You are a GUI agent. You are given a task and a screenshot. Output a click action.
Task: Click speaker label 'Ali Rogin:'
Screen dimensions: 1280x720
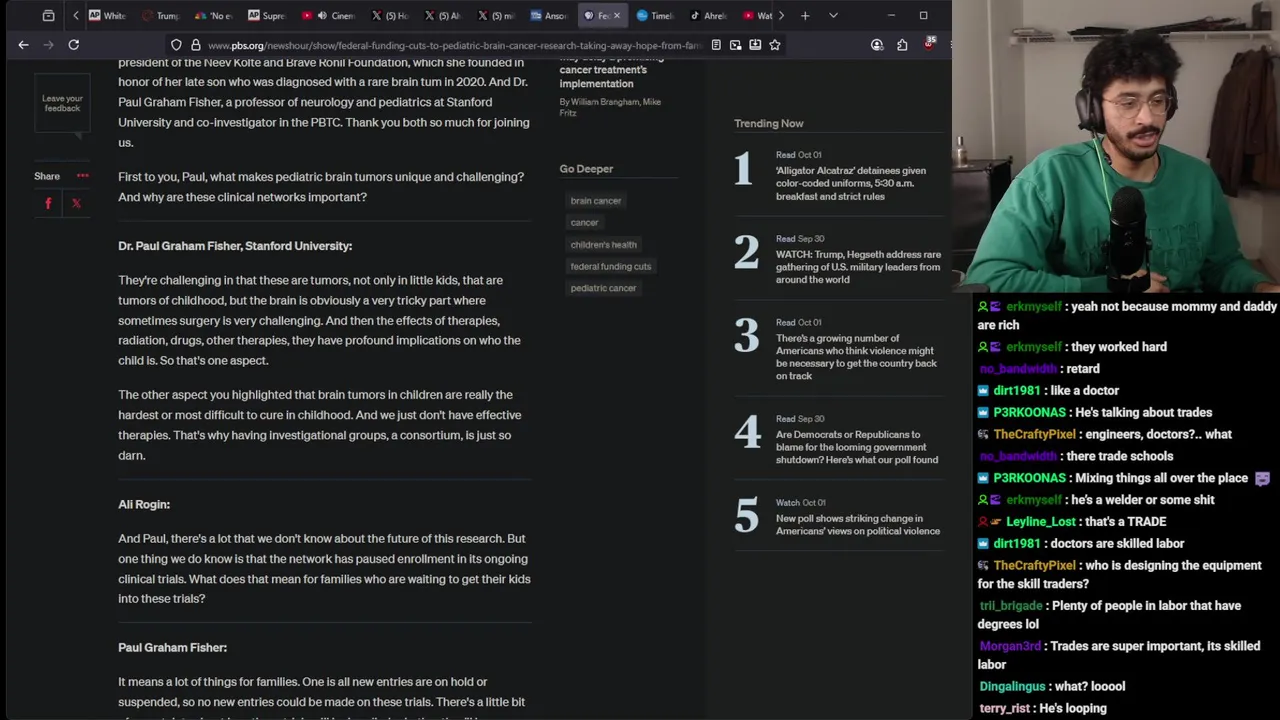point(144,505)
